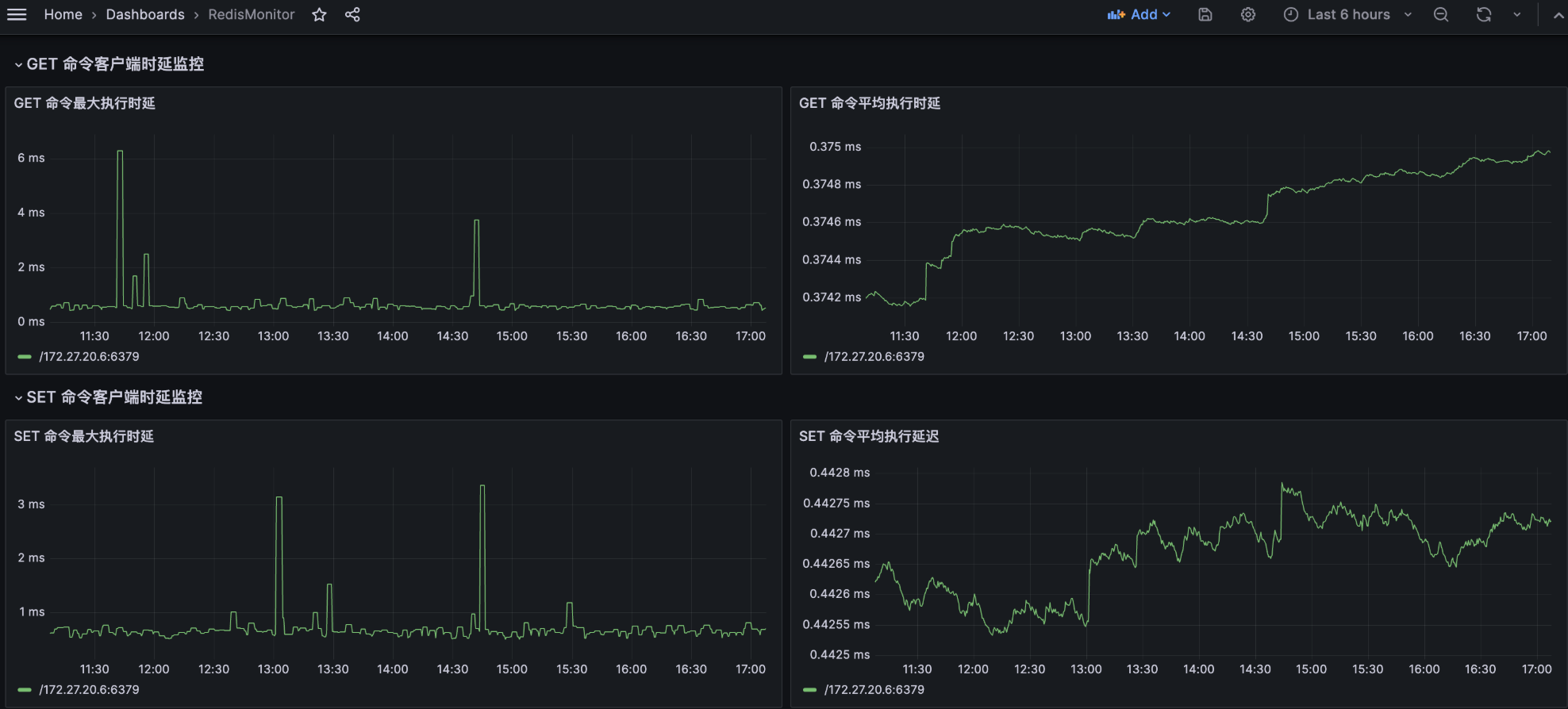Go to Home breadcrumb
The image size is (1568, 709).
click(63, 14)
